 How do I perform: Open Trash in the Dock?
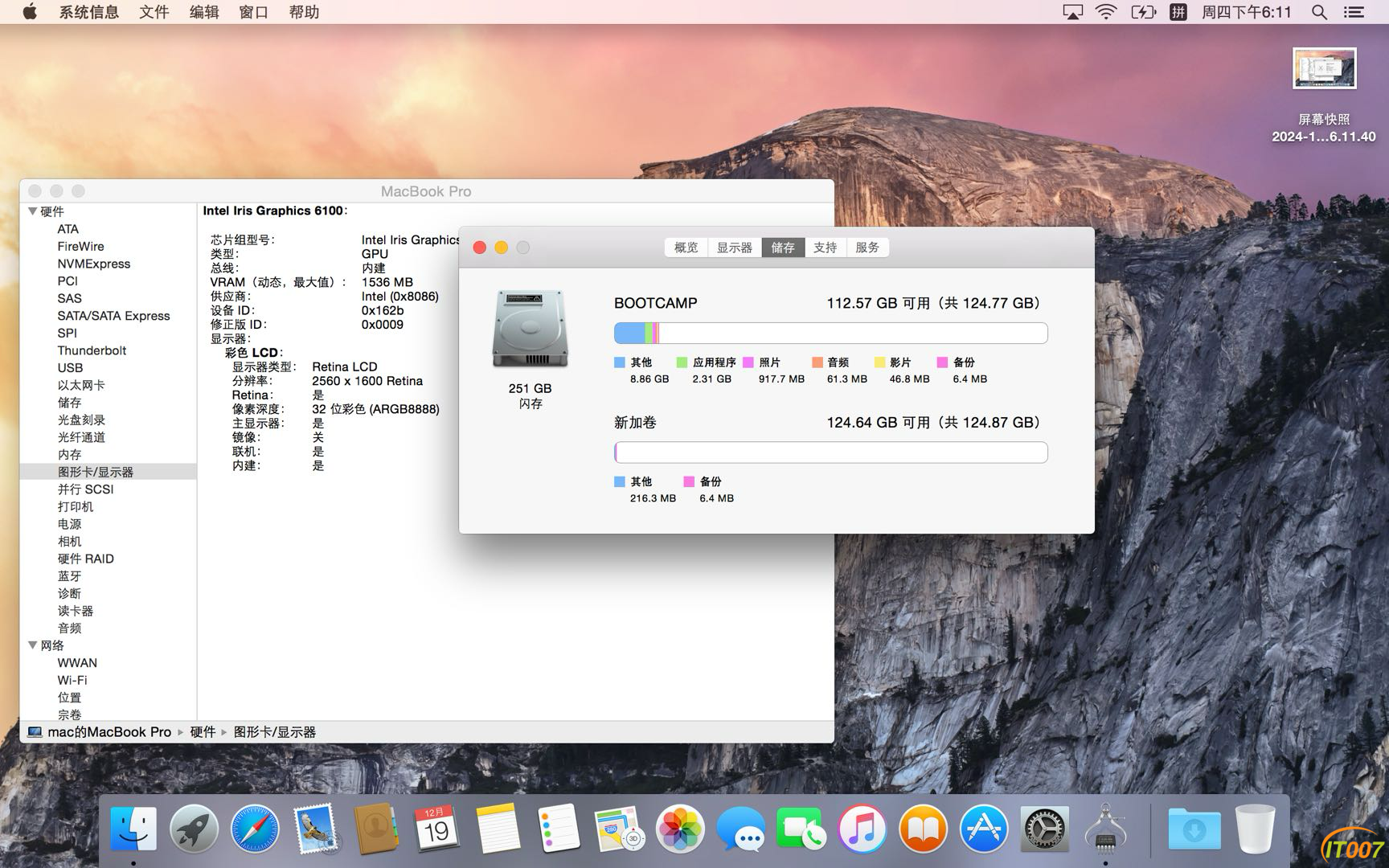tap(1255, 829)
